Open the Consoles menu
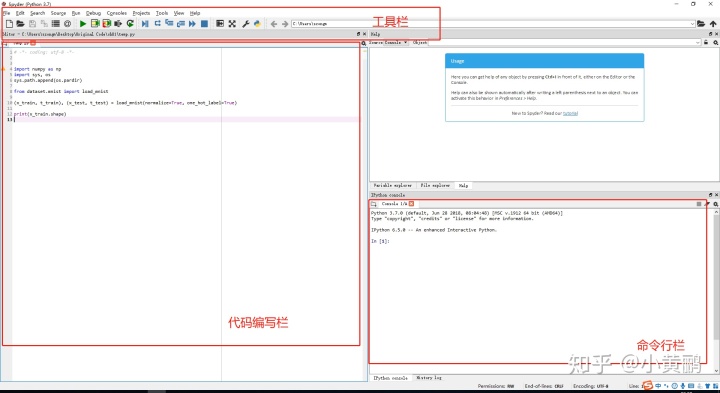The height and width of the screenshot is (393, 720). pyautogui.click(x=117, y=13)
